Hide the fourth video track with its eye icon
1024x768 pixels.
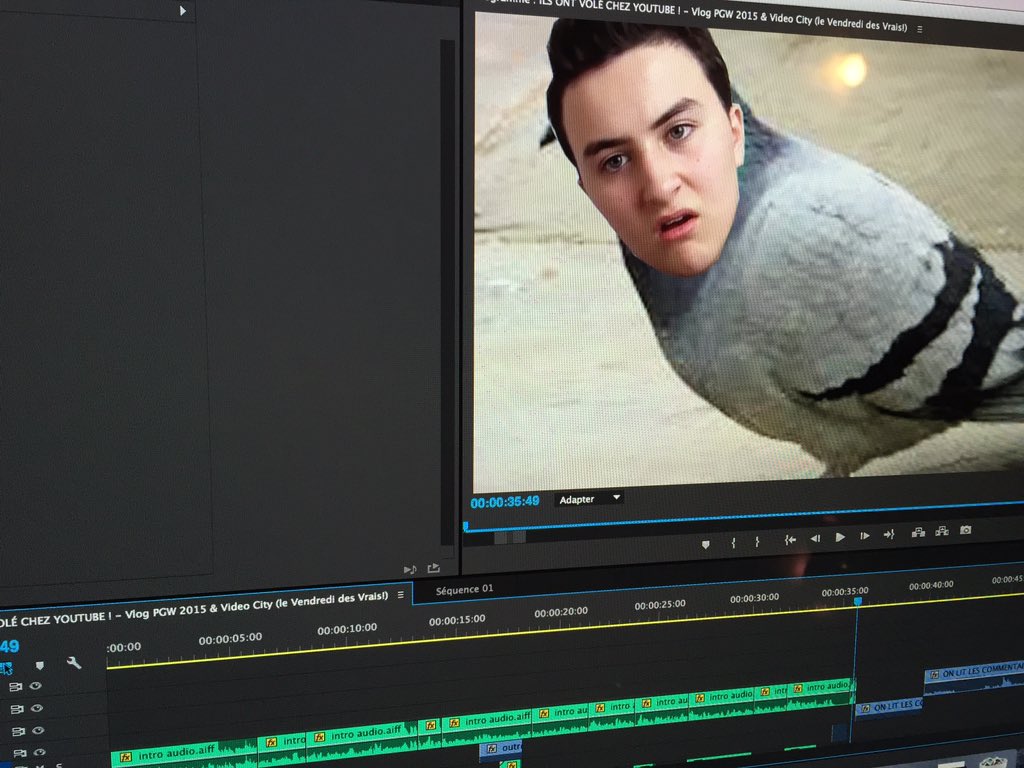(39, 752)
